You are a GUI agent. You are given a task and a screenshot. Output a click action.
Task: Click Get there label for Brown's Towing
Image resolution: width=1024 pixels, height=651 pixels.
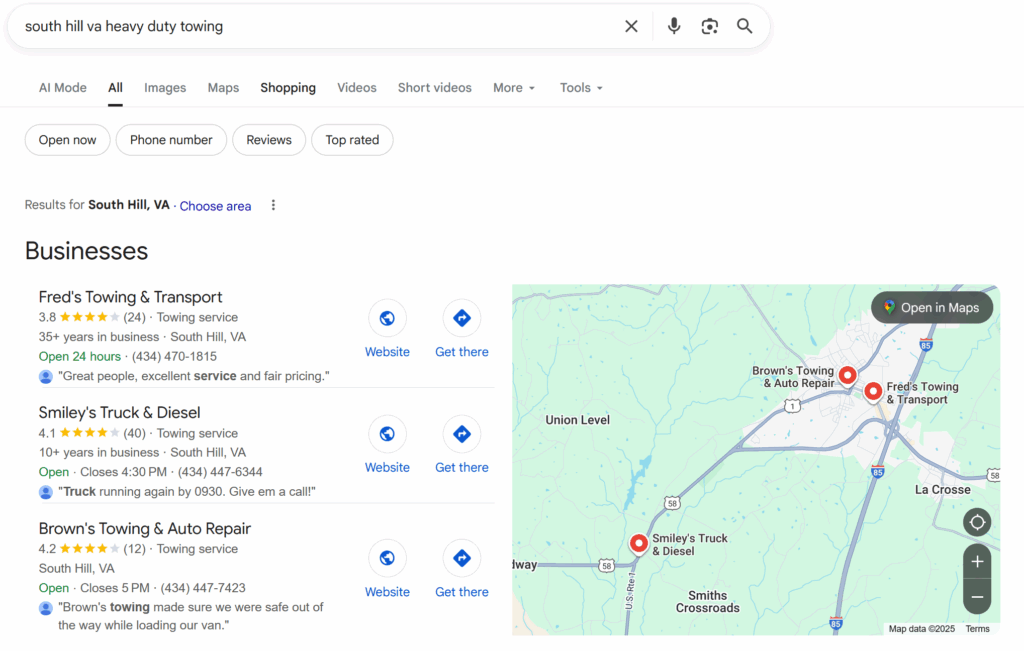click(x=462, y=592)
